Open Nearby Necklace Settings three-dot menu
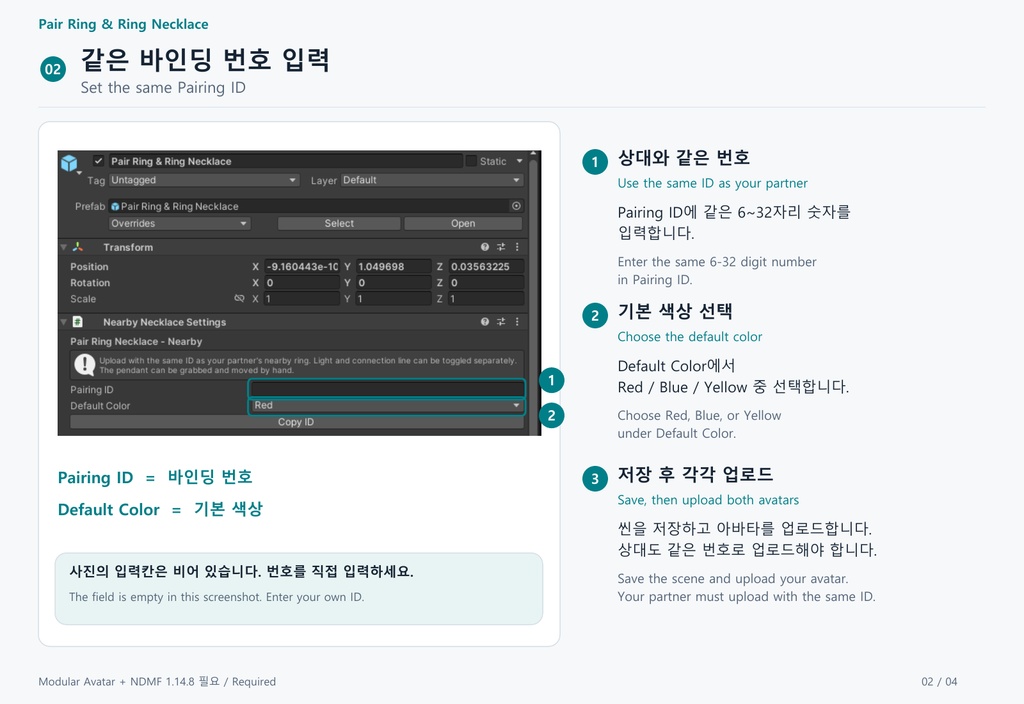 517,322
